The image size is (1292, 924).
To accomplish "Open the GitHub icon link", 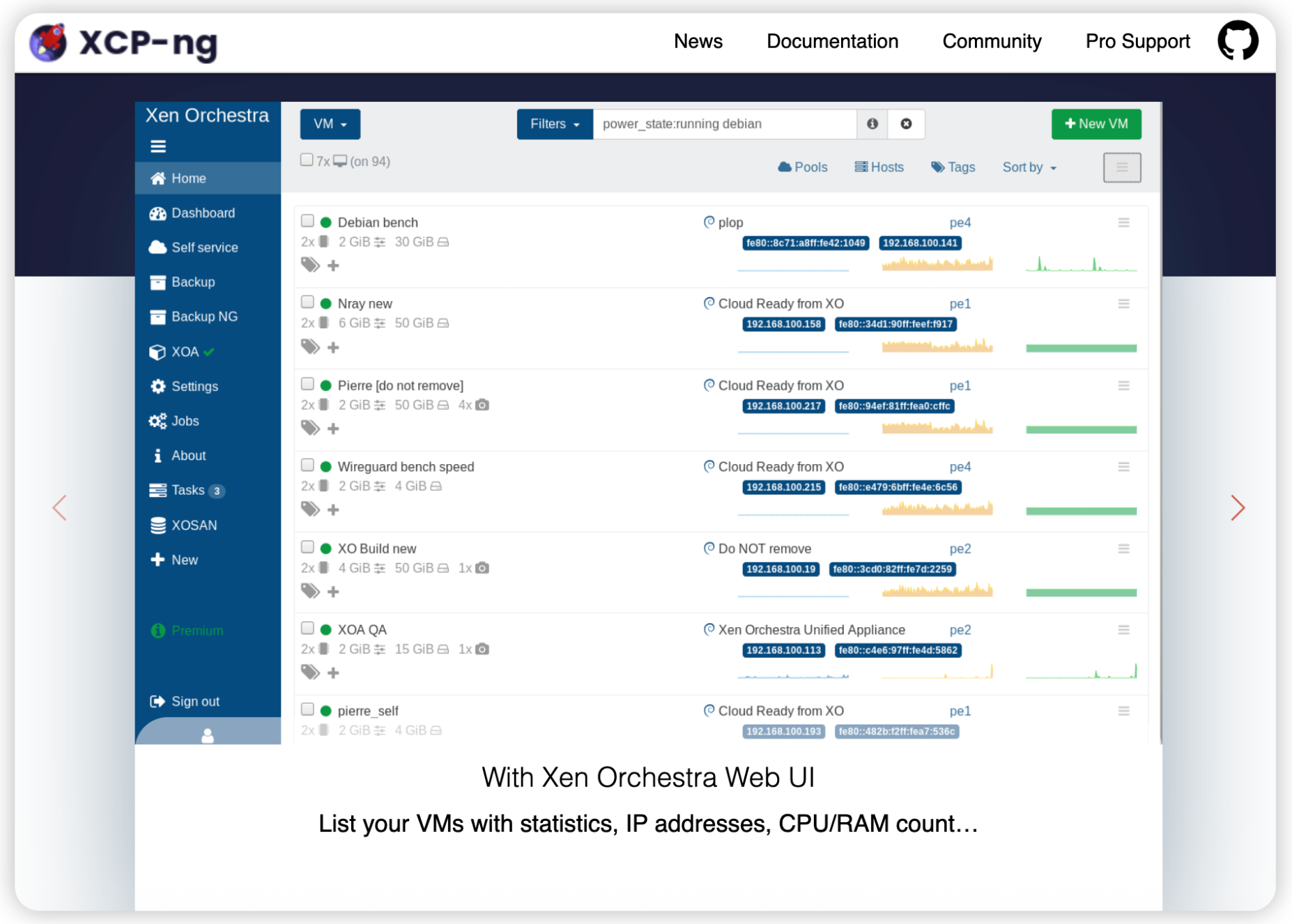I will click(x=1238, y=40).
